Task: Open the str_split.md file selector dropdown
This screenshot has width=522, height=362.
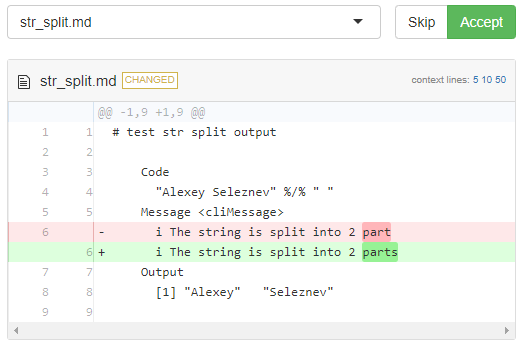Action: point(194,22)
